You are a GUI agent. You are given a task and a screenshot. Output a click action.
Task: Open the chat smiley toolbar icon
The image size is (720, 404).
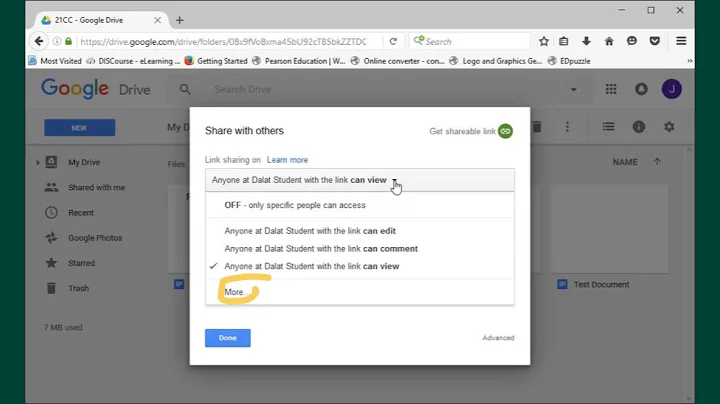click(x=632, y=41)
